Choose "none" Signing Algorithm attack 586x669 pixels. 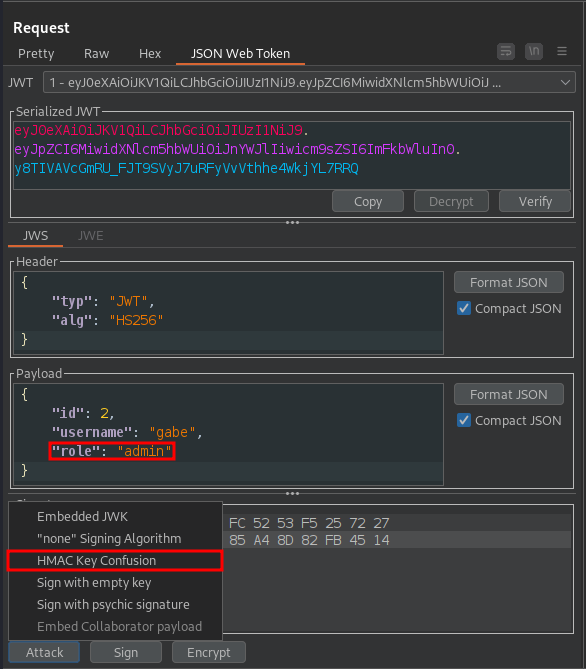115,539
